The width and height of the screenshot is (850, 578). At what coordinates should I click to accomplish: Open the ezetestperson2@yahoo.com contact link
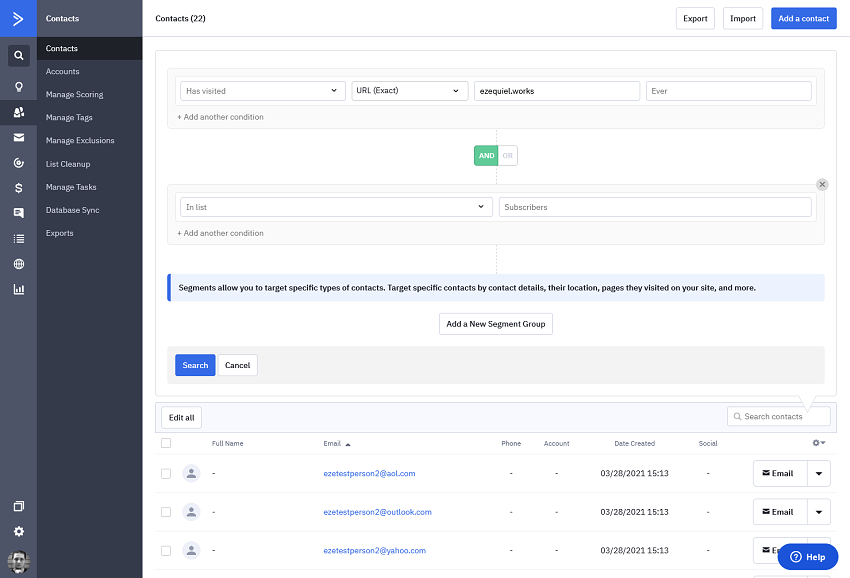click(x=375, y=550)
